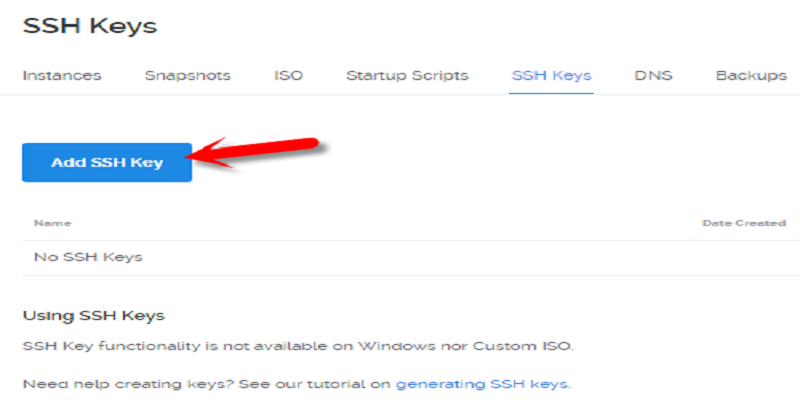
Task: Click the large SSH Keys page heading
Action: pos(90,26)
